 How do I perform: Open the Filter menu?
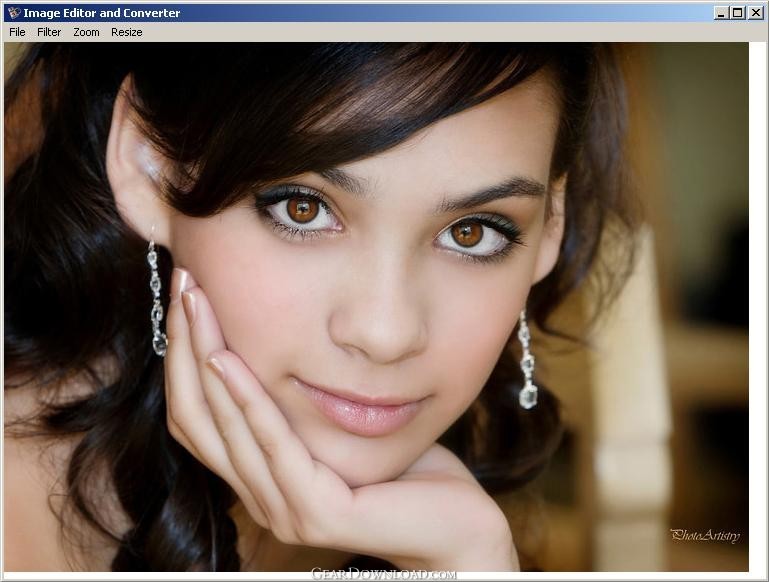click(x=49, y=32)
